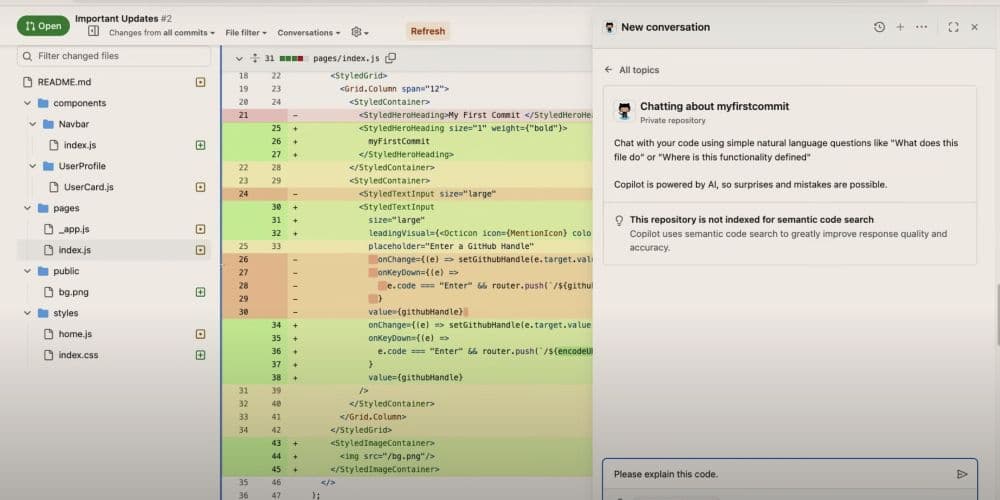The width and height of the screenshot is (1000, 500).
Task: Collapse the public folder
Action: [x=27, y=272]
